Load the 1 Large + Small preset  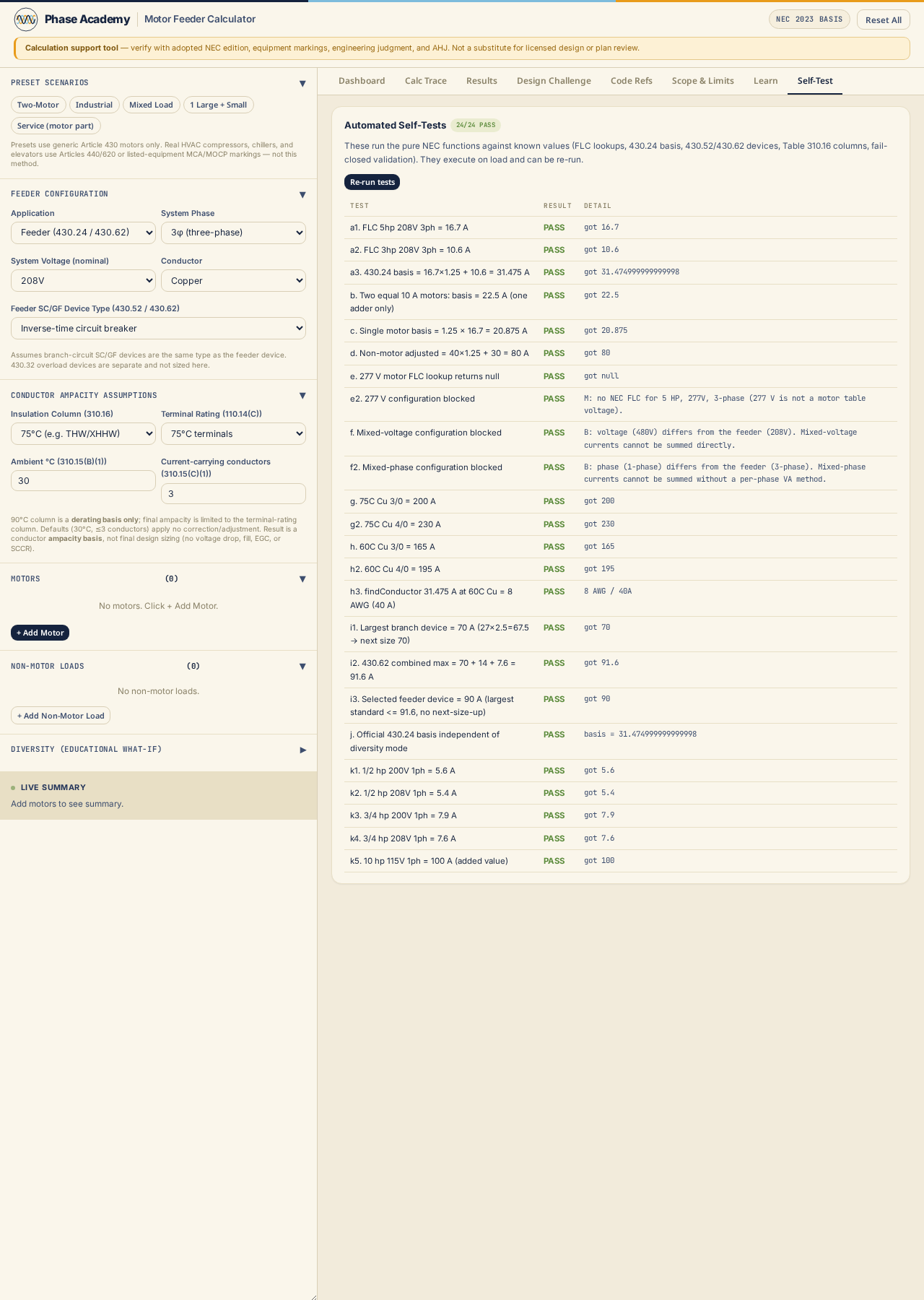[x=218, y=105]
